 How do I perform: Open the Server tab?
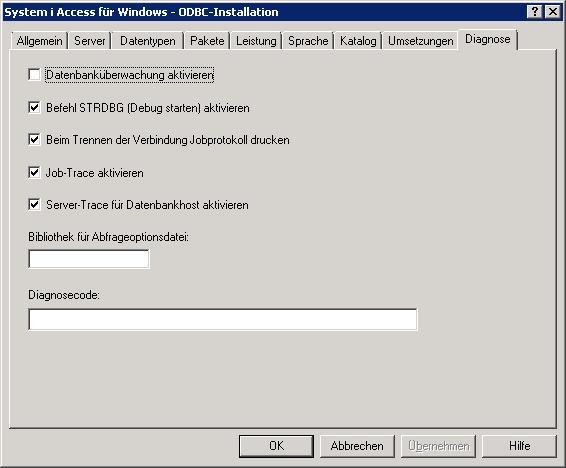pos(90,41)
